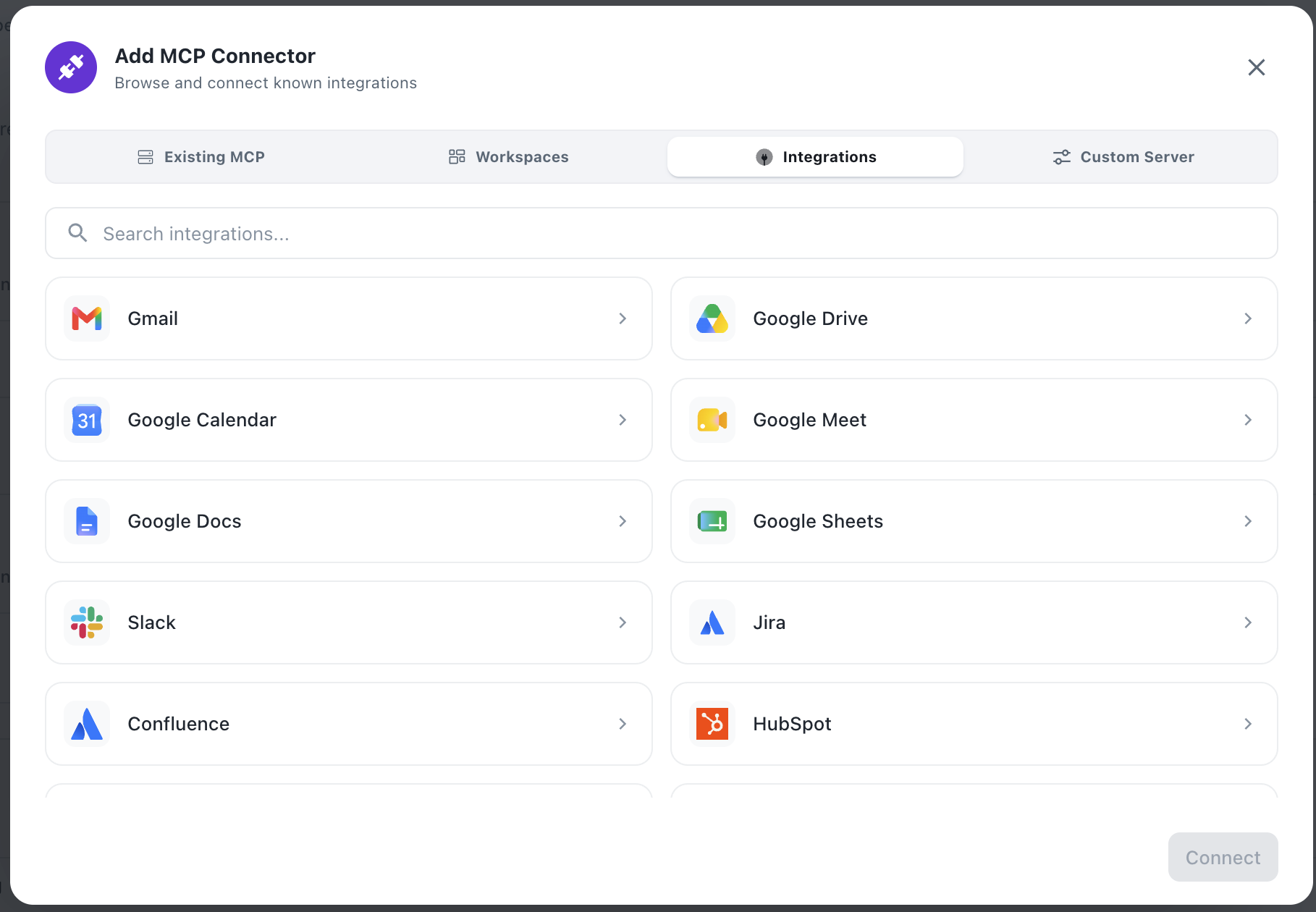1316x912 pixels.
Task: Select the Gmail logo icon
Action: pyautogui.click(x=87, y=318)
